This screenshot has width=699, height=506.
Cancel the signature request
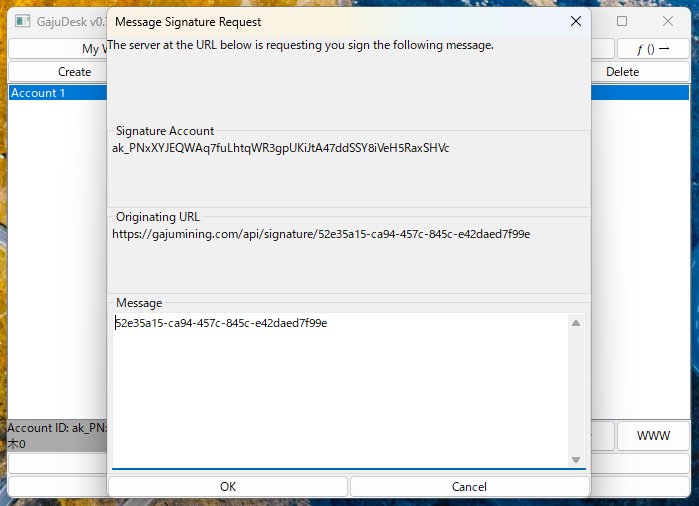(x=469, y=486)
